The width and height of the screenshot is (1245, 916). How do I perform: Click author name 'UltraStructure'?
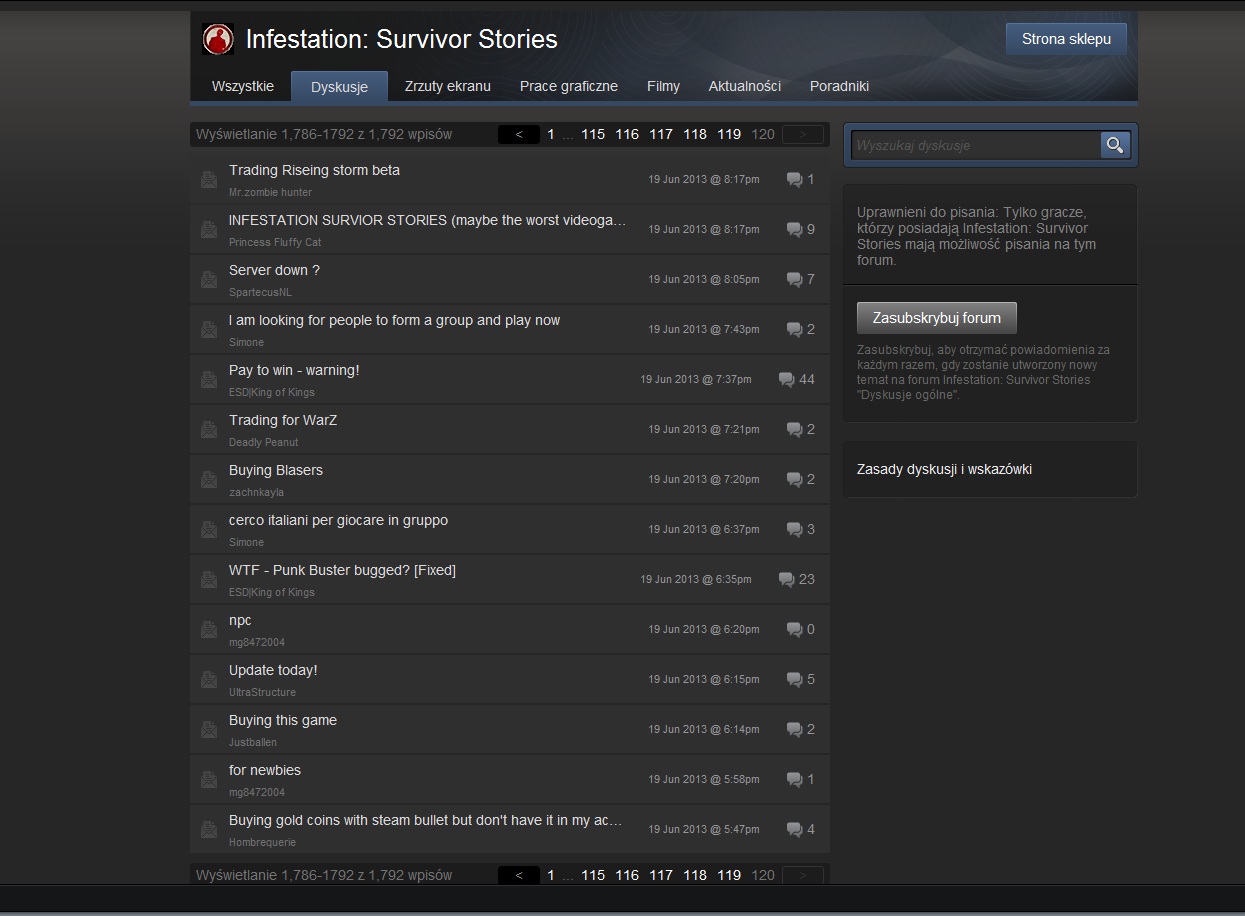pos(262,692)
